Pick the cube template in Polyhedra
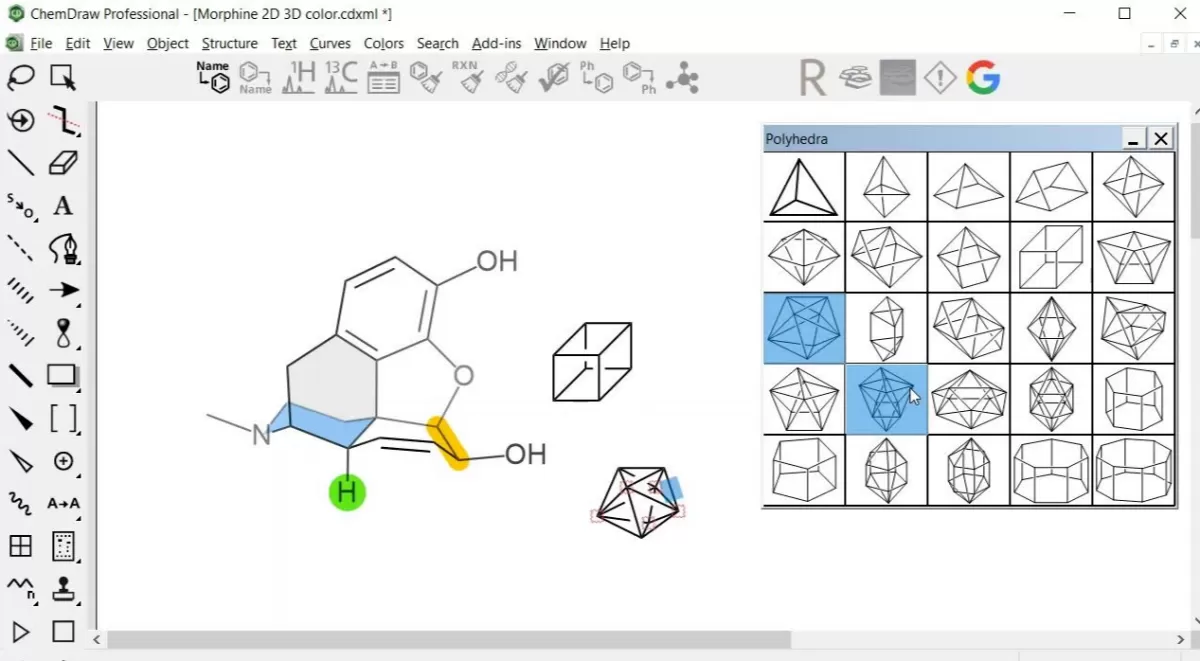Screen dimensions: 1200x661 1051,257
